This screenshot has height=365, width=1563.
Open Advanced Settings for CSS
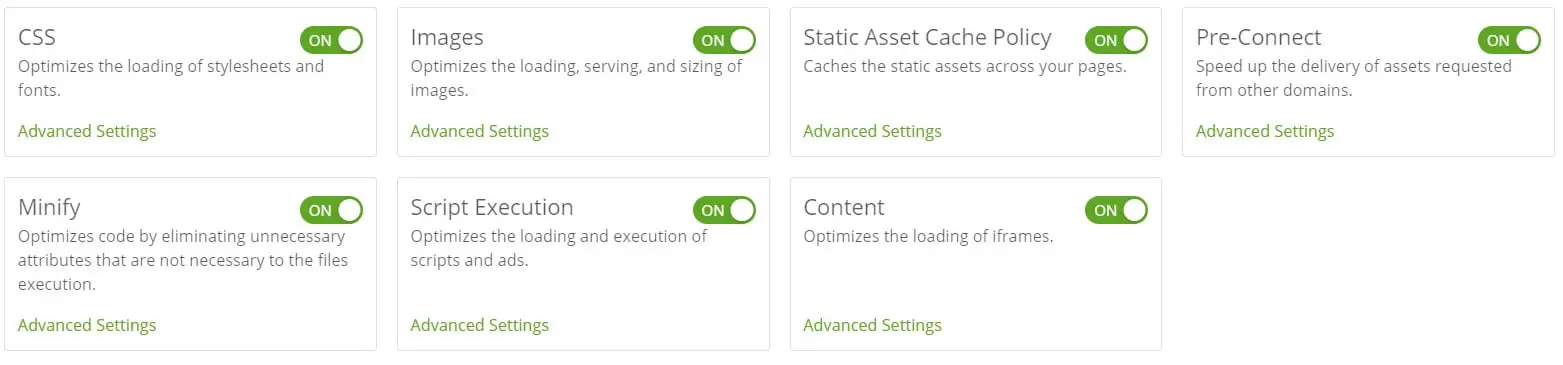tap(87, 131)
